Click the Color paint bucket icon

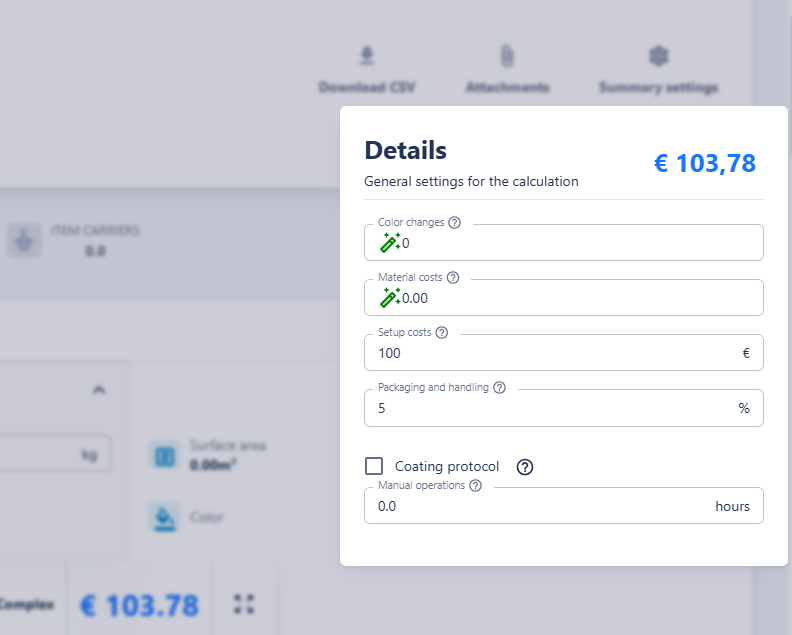(x=163, y=517)
